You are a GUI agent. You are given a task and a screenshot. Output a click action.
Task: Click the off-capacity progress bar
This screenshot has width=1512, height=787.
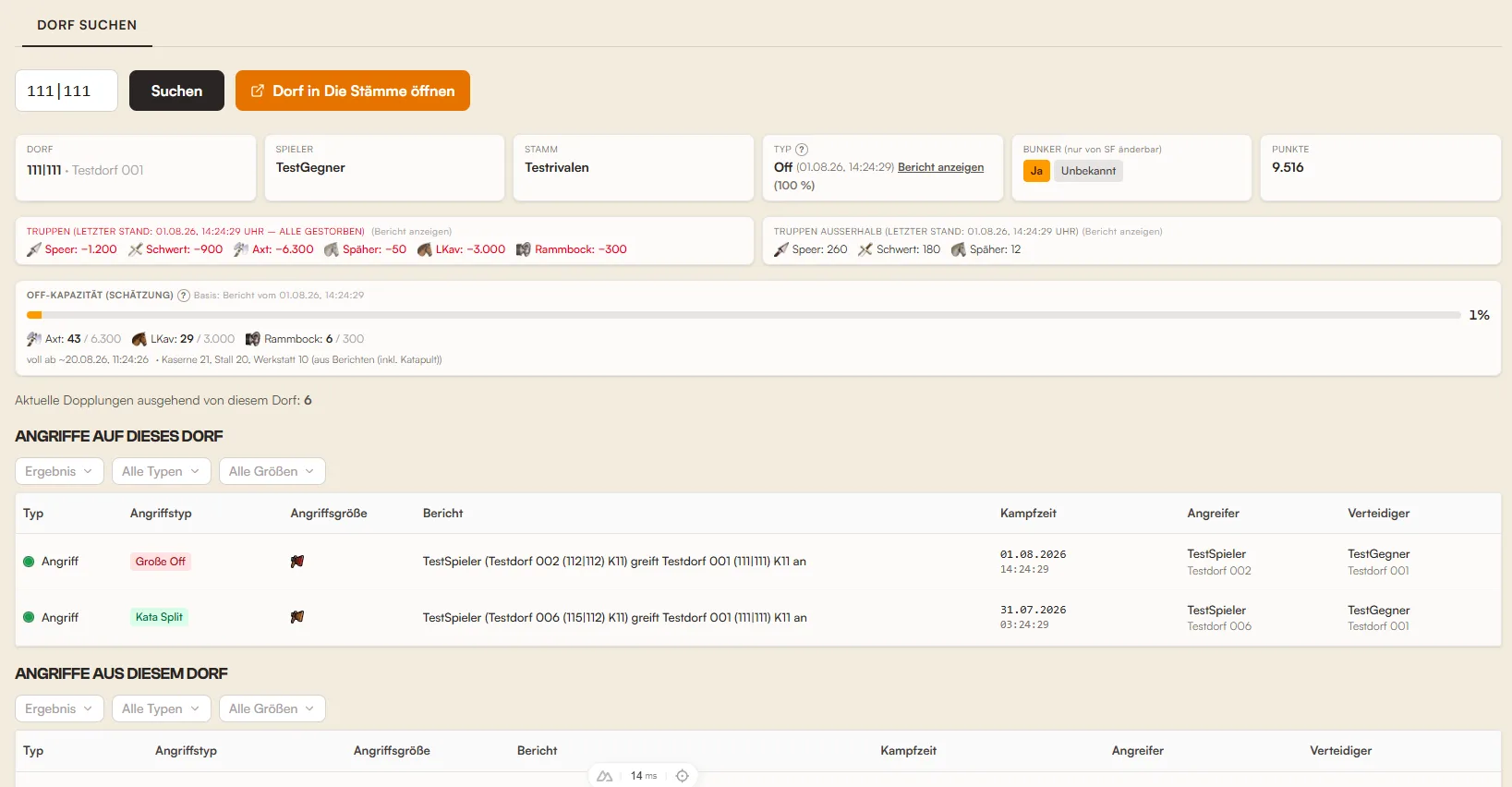(744, 315)
